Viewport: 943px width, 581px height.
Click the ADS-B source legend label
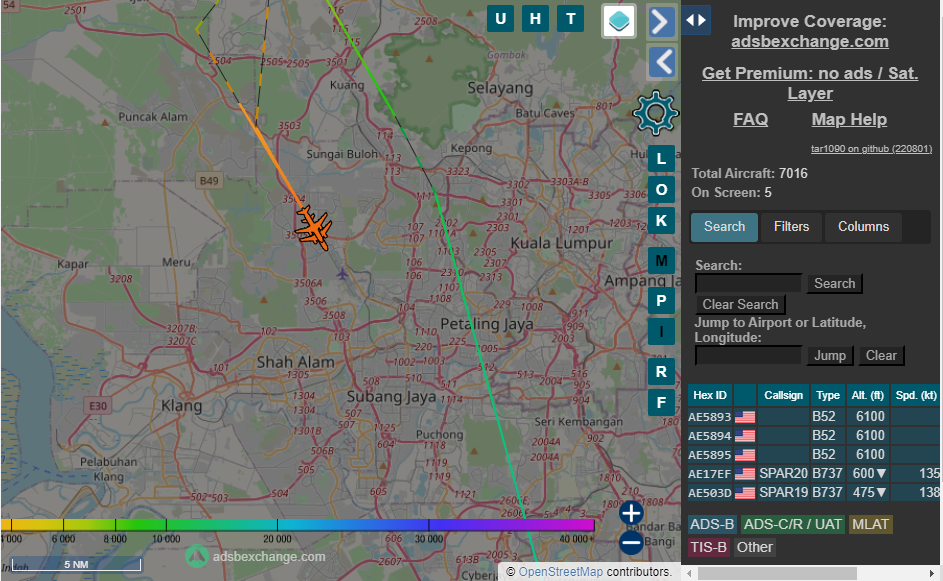pyautogui.click(x=712, y=524)
